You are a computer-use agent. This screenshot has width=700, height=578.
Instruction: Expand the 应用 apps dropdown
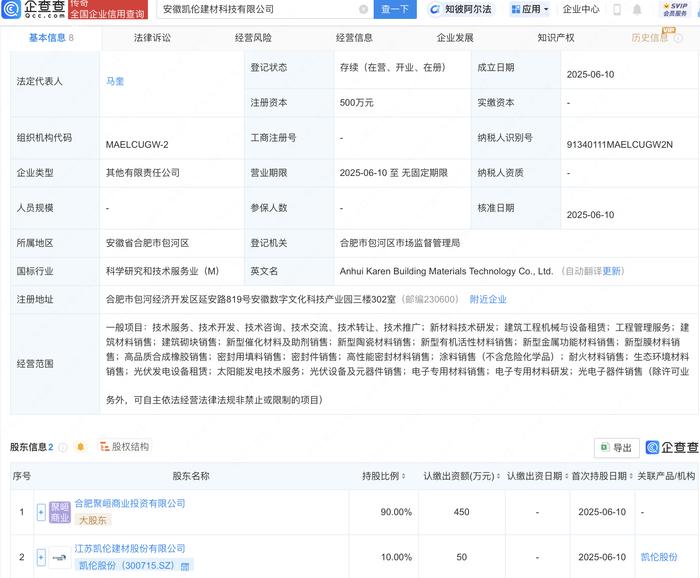click(529, 9)
